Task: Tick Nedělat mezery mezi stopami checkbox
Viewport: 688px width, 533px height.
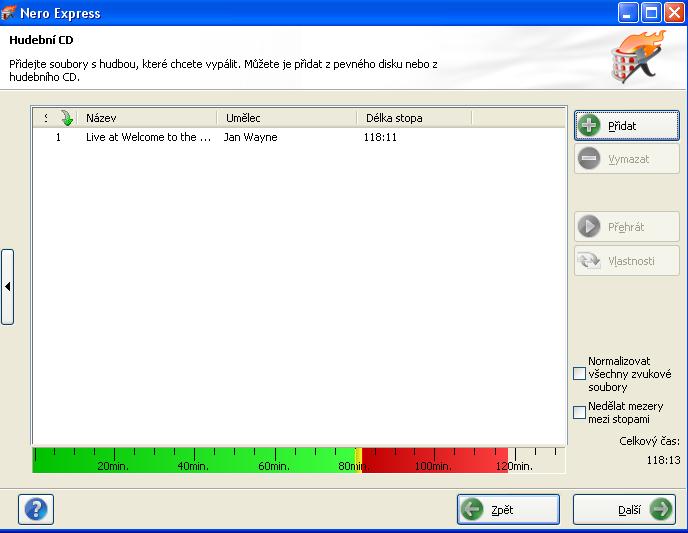Action: click(579, 412)
